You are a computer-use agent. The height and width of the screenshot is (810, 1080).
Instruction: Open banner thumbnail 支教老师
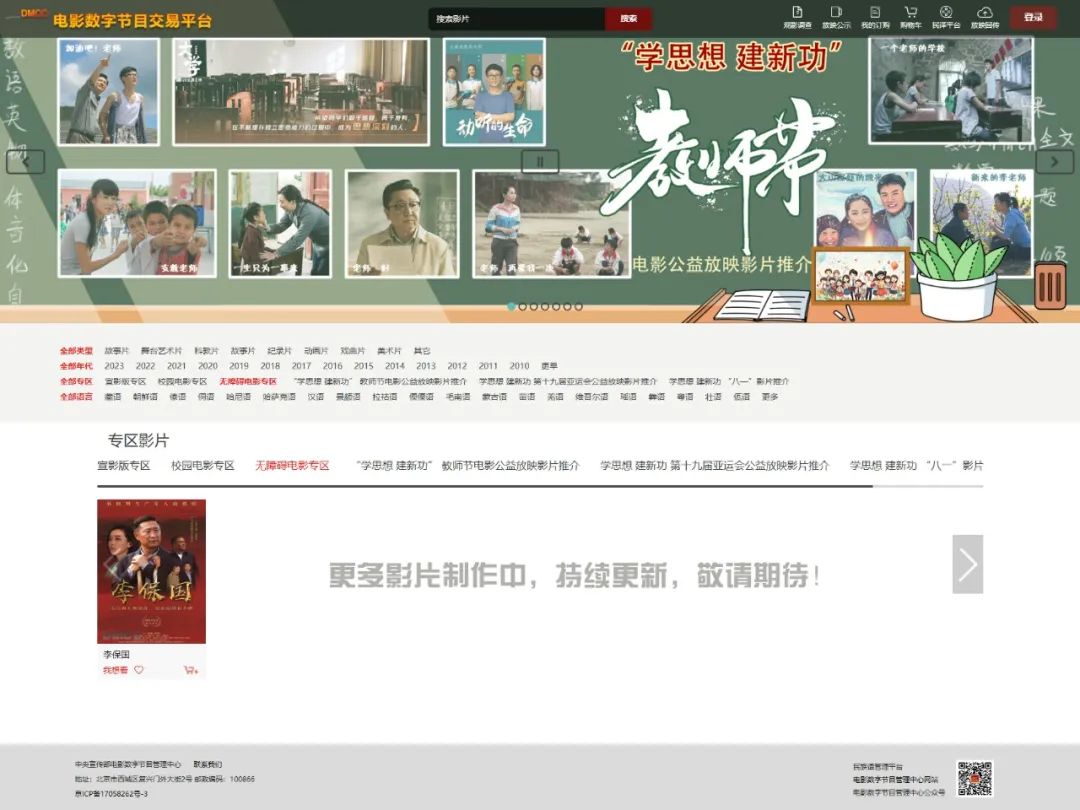137,223
